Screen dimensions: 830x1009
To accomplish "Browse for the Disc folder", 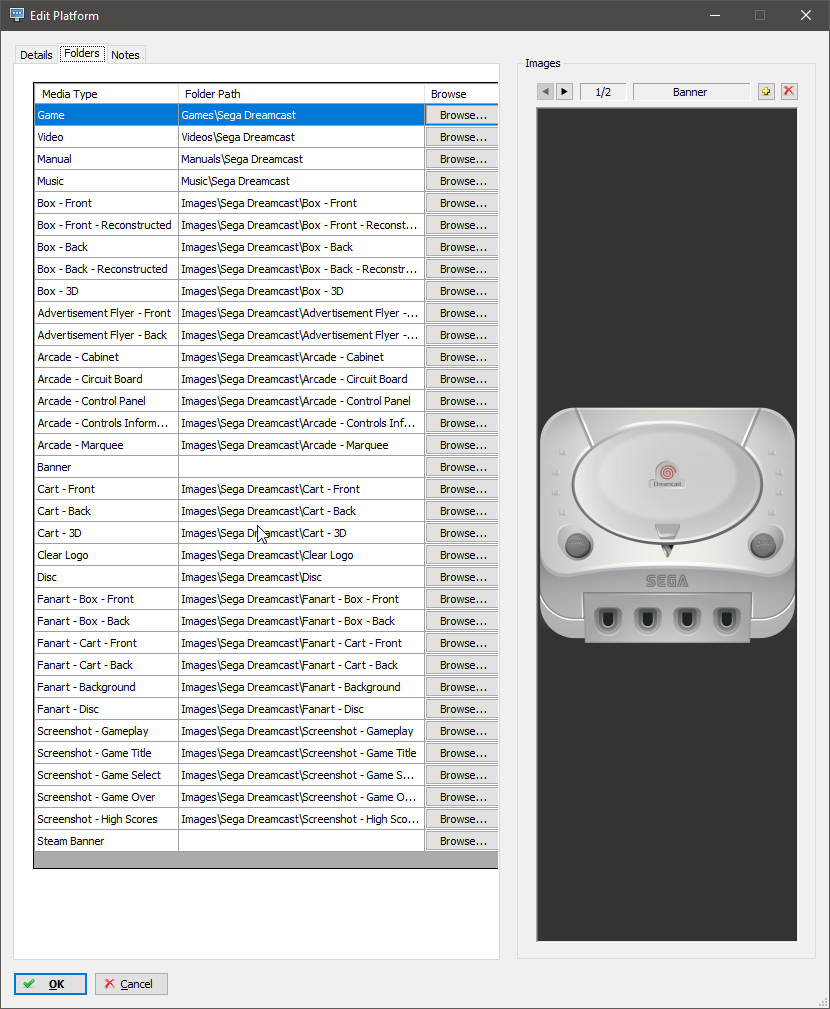I will tap(461, 577).
